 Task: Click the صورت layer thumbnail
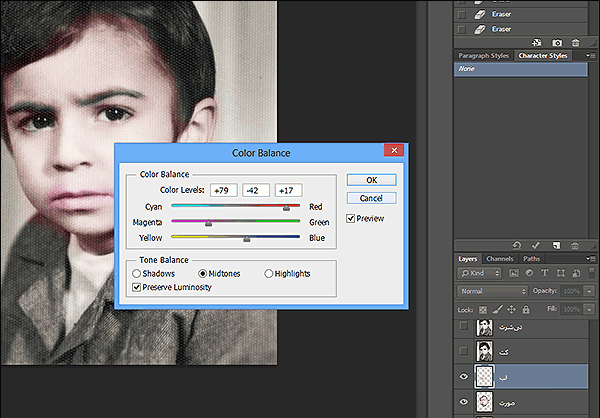tap(484, 402)
